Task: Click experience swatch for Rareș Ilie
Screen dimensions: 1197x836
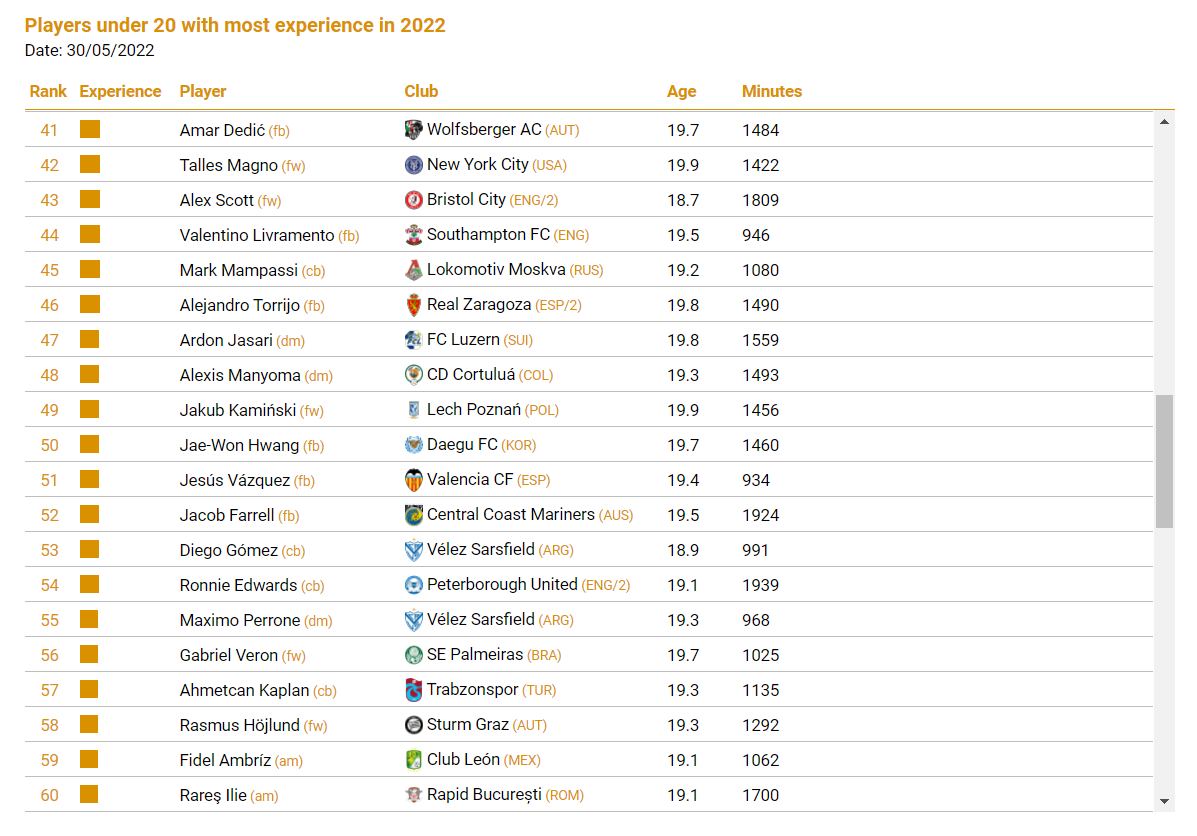Action: tap(90, 794)
